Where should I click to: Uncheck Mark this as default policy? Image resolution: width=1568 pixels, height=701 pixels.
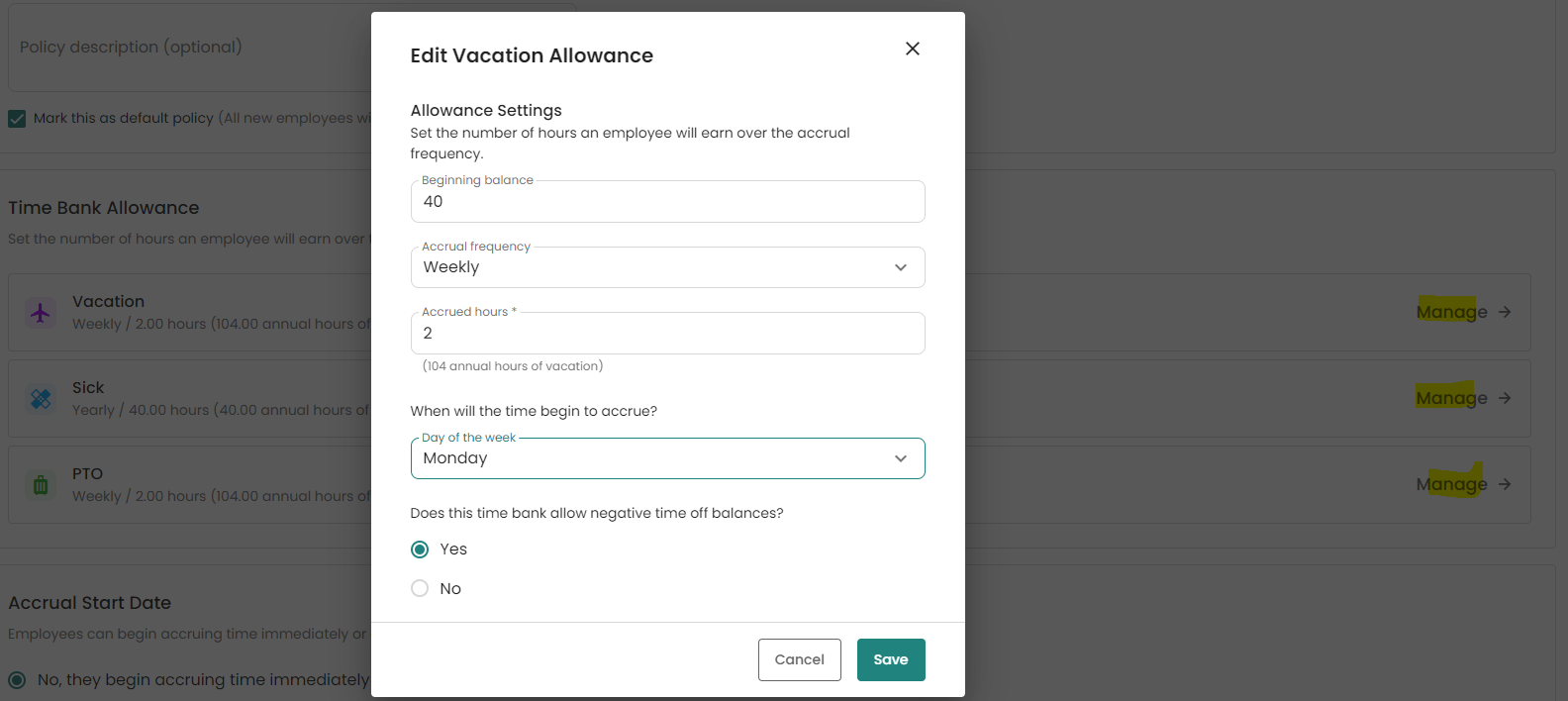tap(17, 119)
